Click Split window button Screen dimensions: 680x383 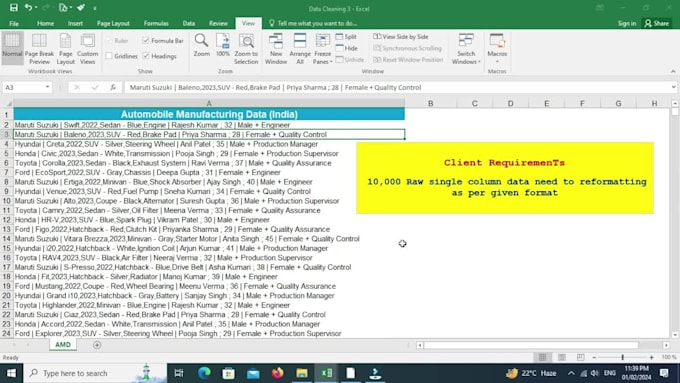click(347, 36)
